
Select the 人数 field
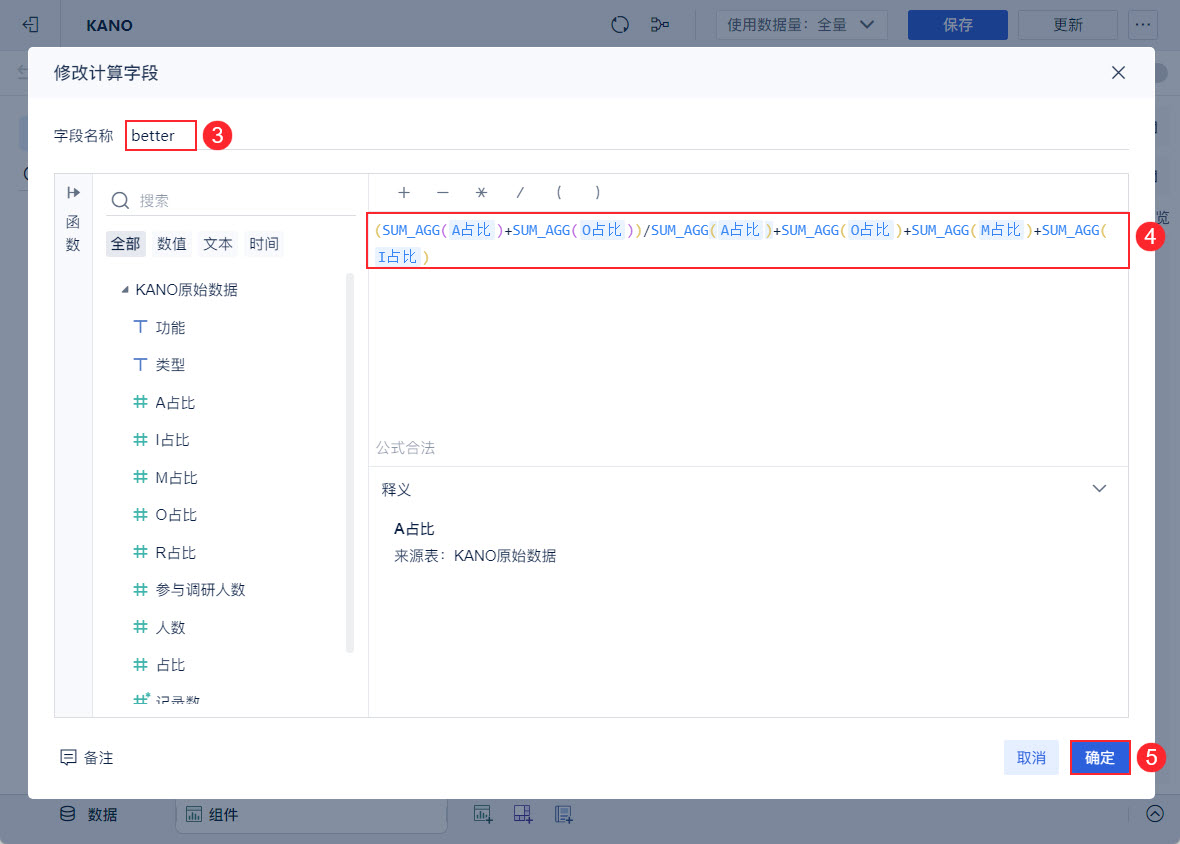pyautogui.click(x=170, y=627)
